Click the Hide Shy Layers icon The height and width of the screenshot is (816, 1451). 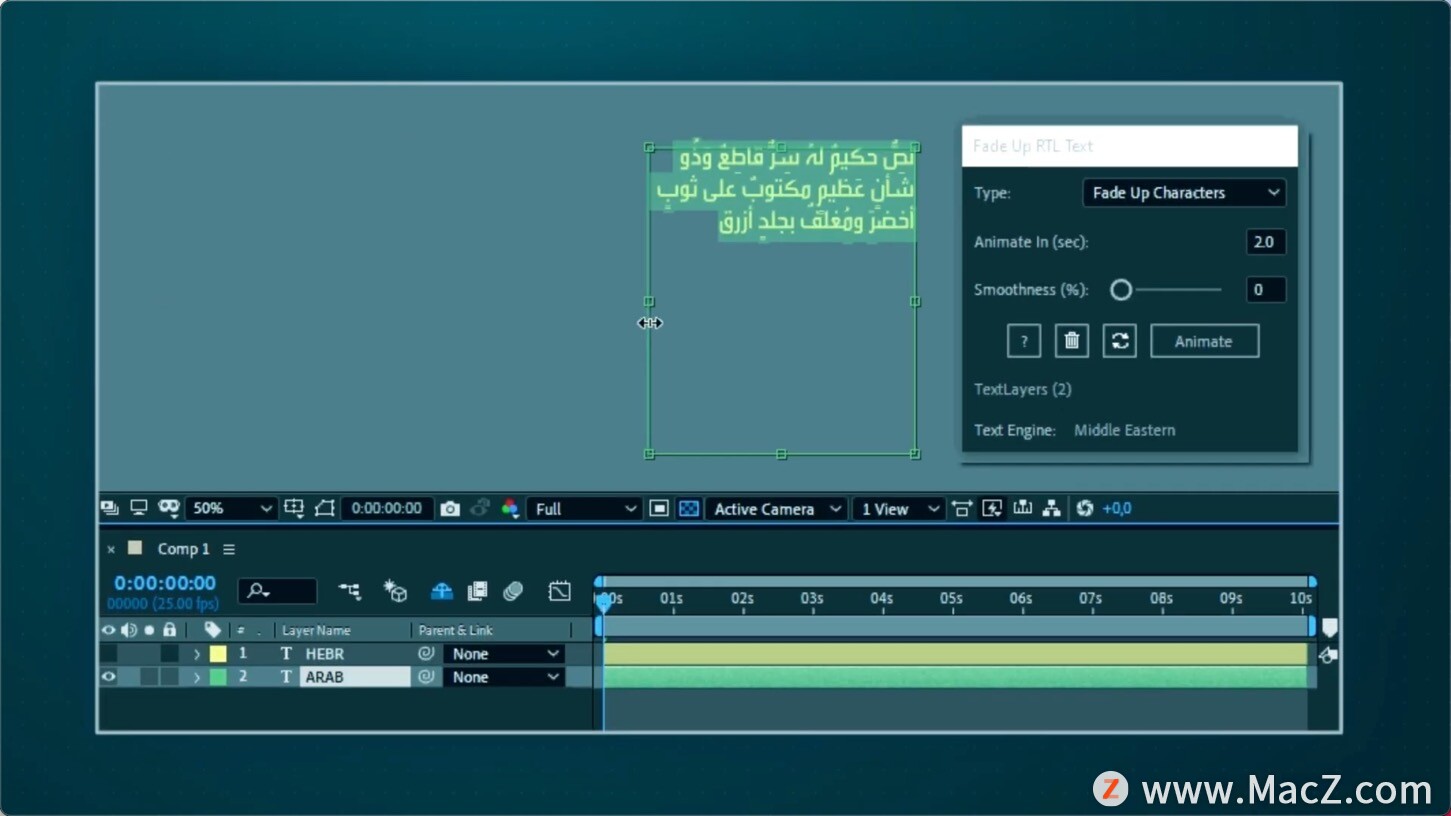[442, 591]
